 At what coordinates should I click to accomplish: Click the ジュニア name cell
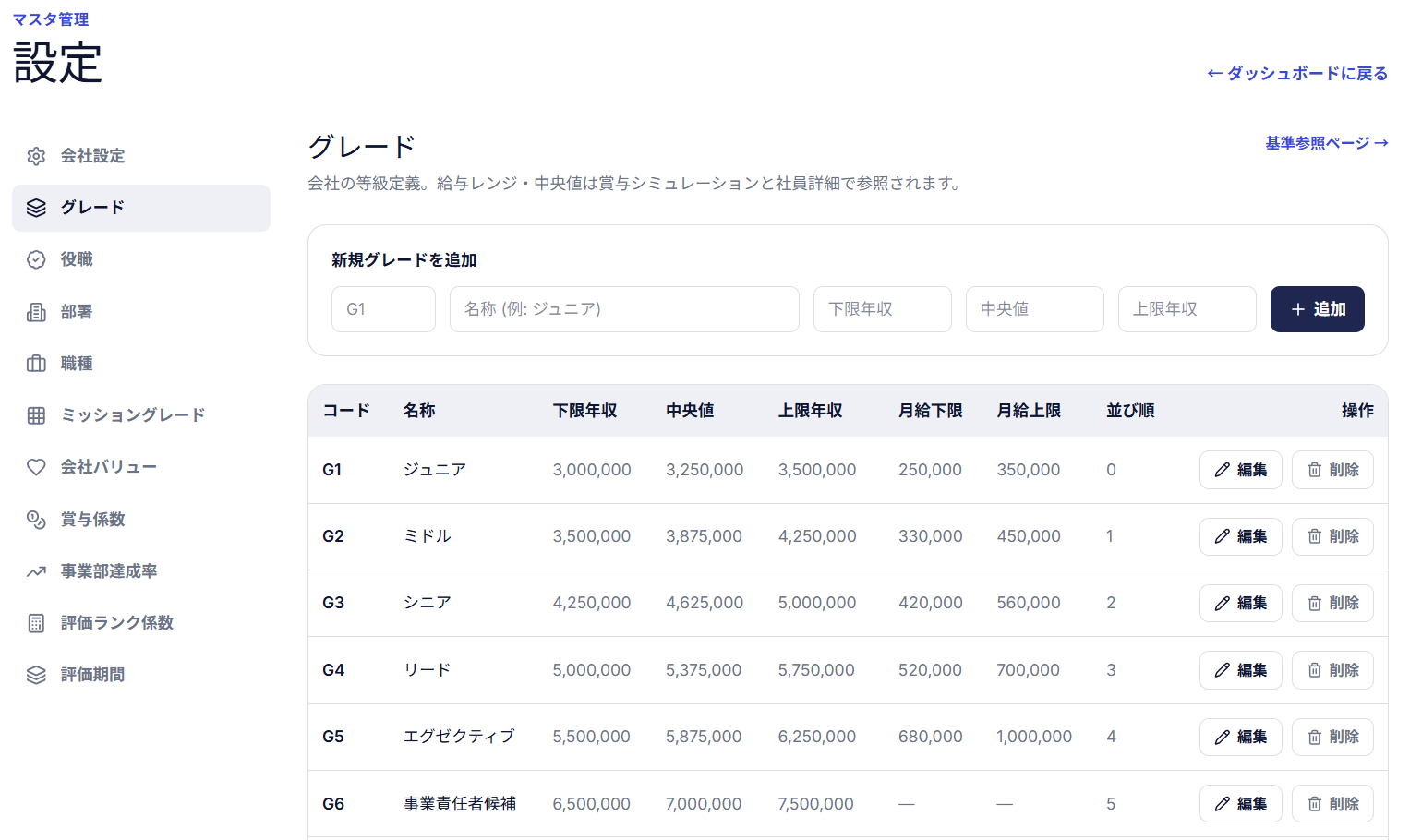[435, 470]
